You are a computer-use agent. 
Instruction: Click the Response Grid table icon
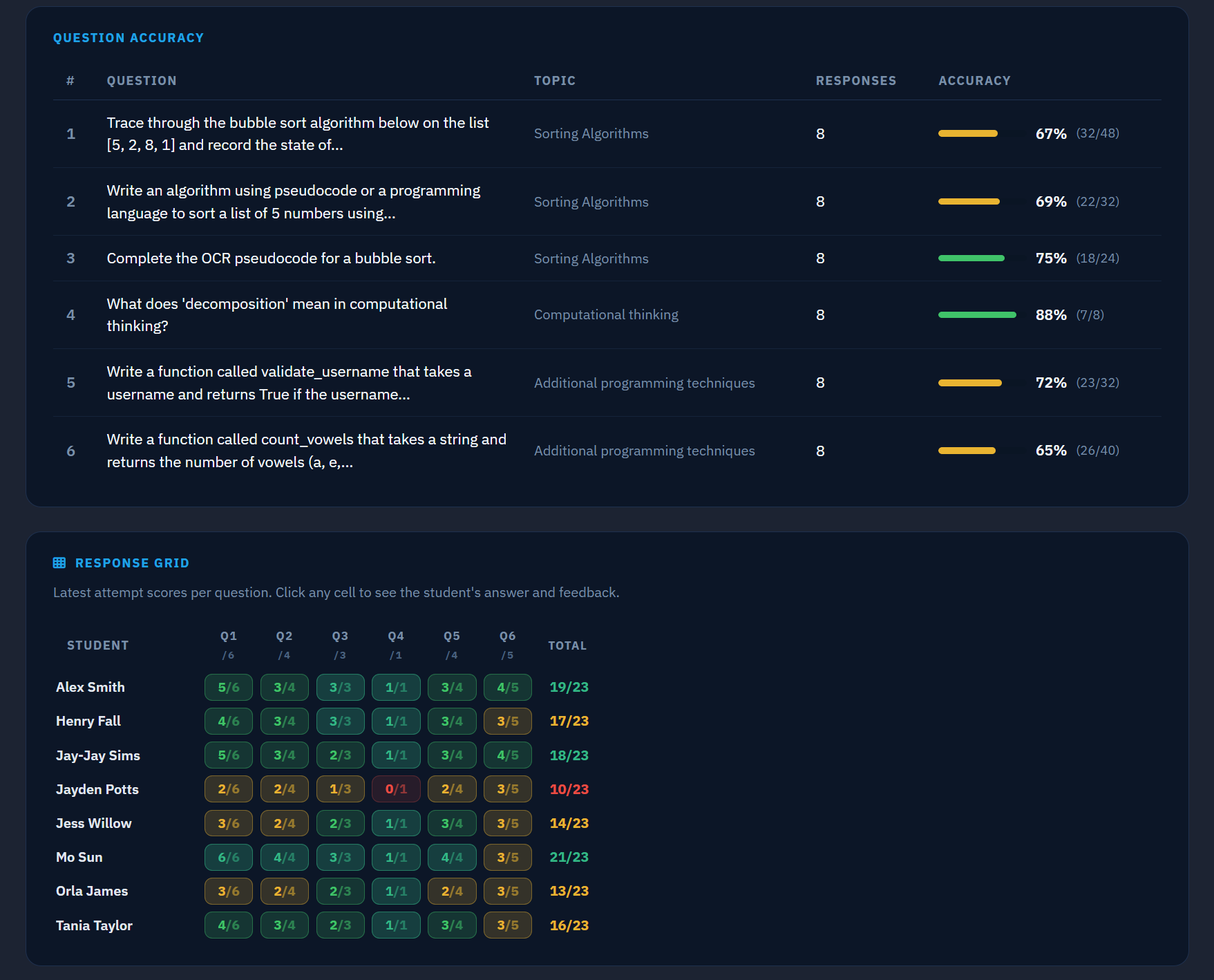pyautogui.click(x=59, y=563)
